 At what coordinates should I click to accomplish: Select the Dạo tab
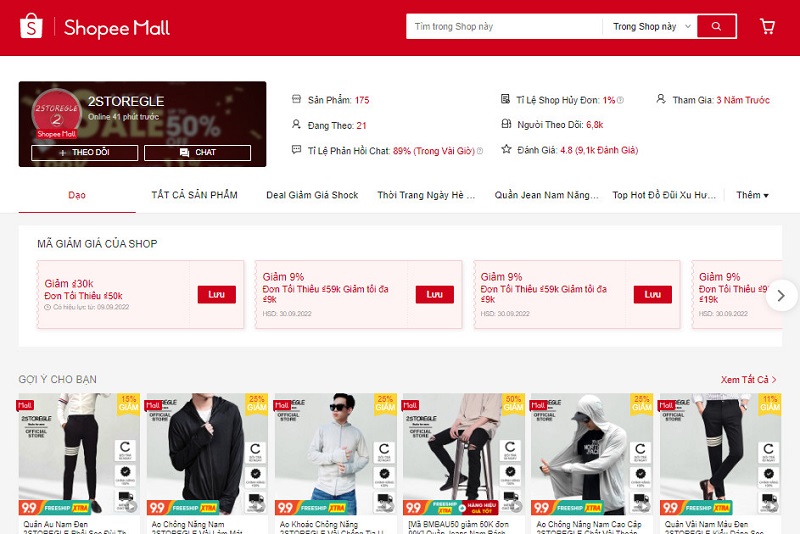(77, 195)
